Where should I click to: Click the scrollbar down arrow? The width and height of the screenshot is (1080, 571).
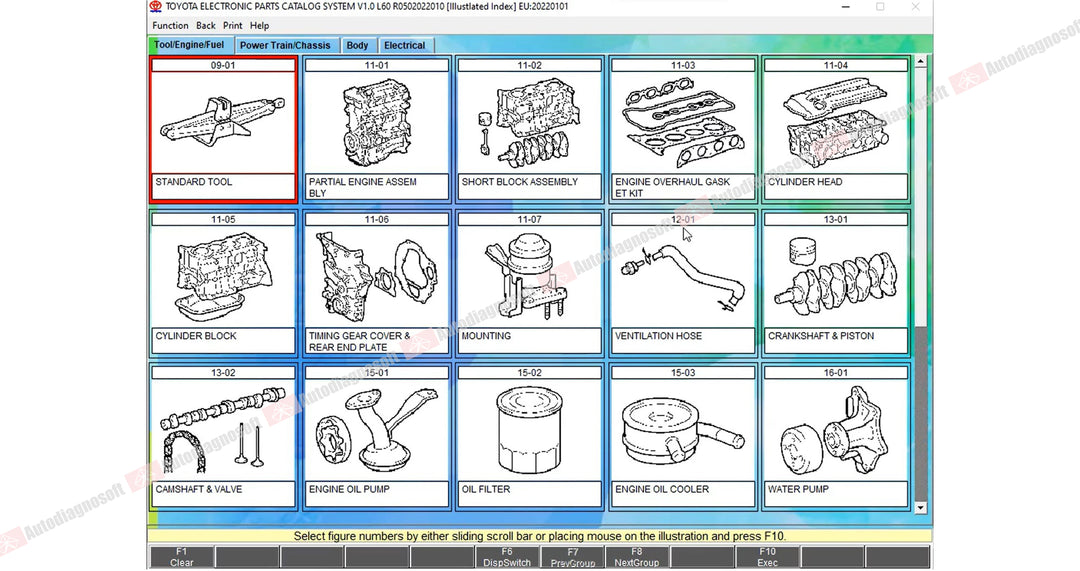coord(920,508)
